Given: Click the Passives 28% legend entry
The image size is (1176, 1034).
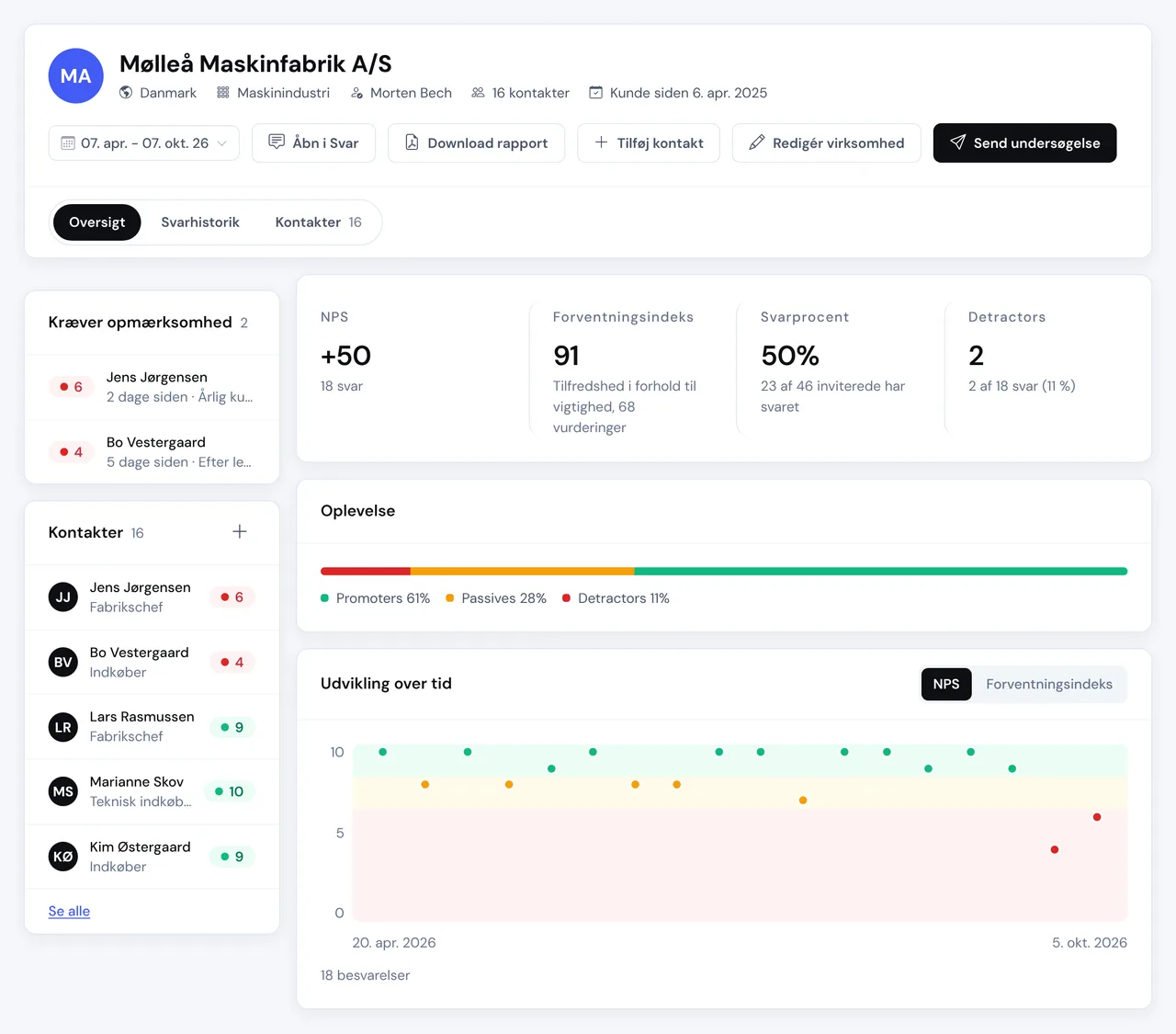Looking at the screenshot, I should coord(496,598).
